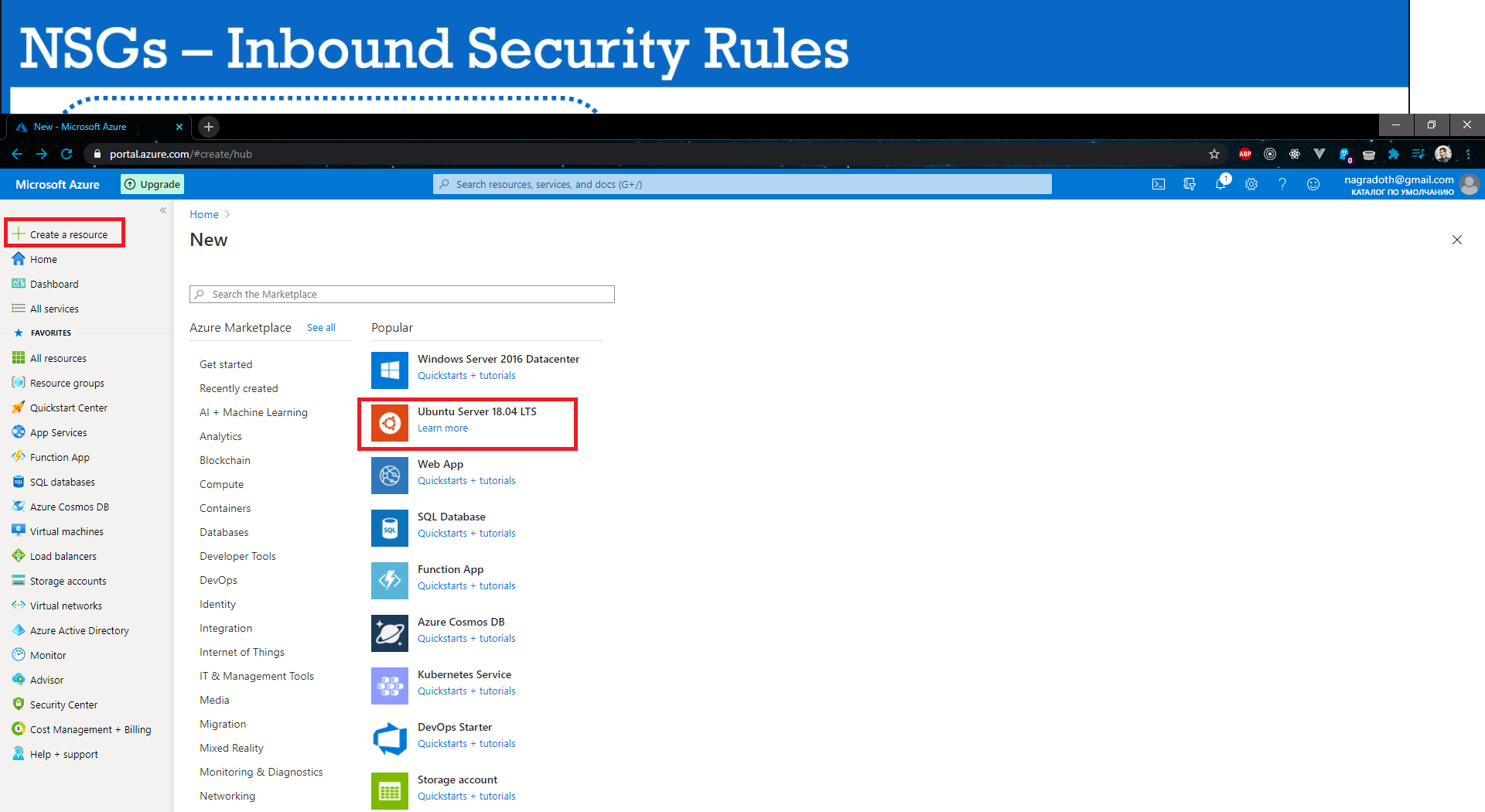Reload the page in the browser
This screenshot has width=1485, height=812.
click(x=67, y=154)
